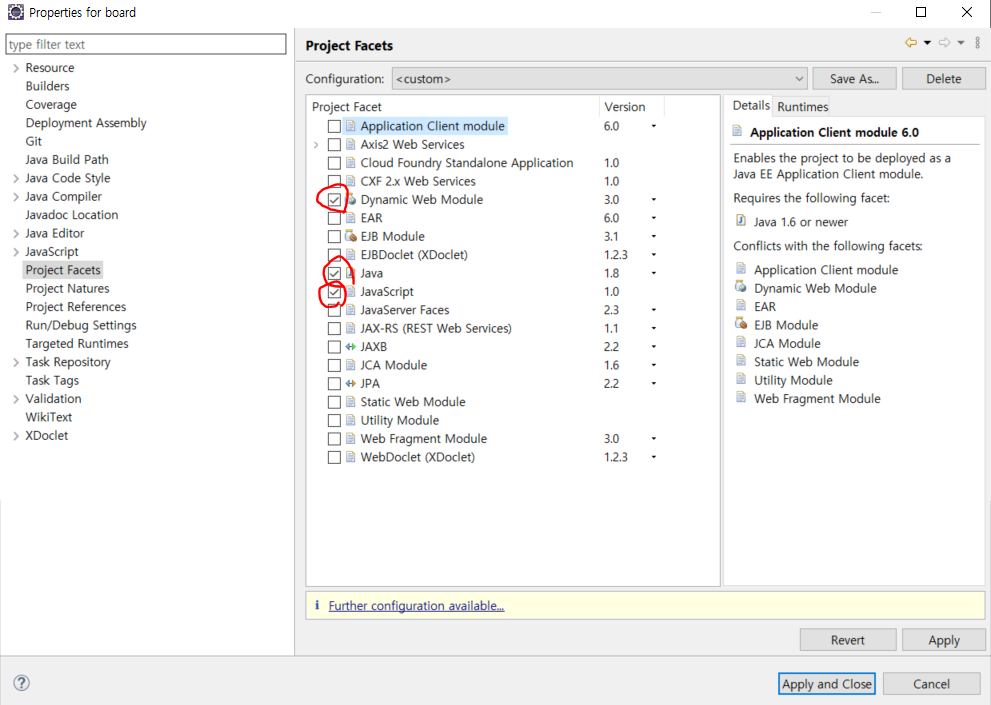
Task: Click the Dynamic Web Module facet icon
Action: [351, 200]
